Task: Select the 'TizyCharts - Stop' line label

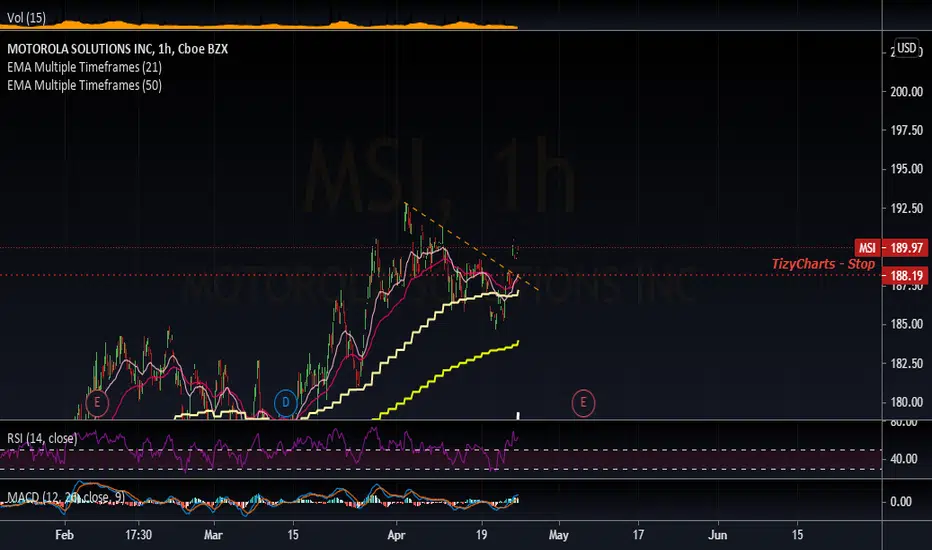Action: (823, 264)
